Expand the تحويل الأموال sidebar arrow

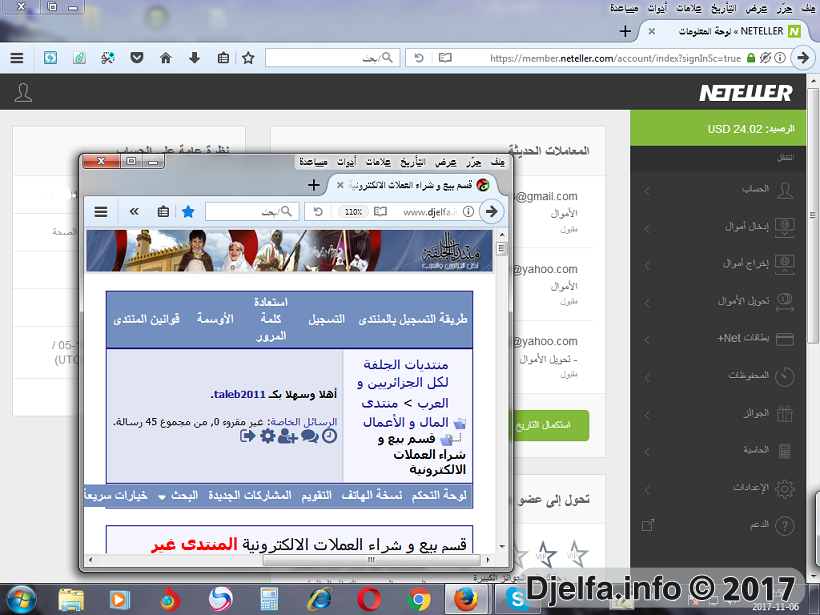coord(647,303)
